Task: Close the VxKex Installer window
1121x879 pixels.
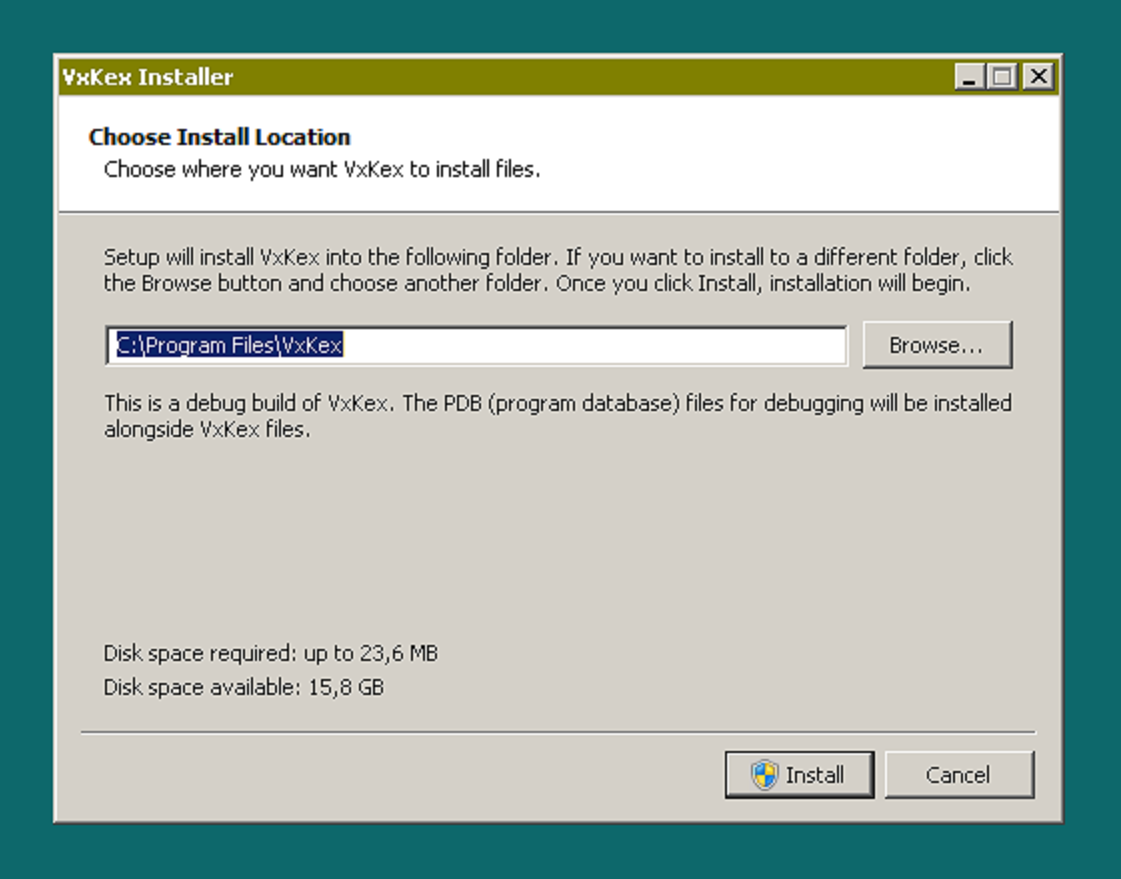Action: [x=1039, y=76]
